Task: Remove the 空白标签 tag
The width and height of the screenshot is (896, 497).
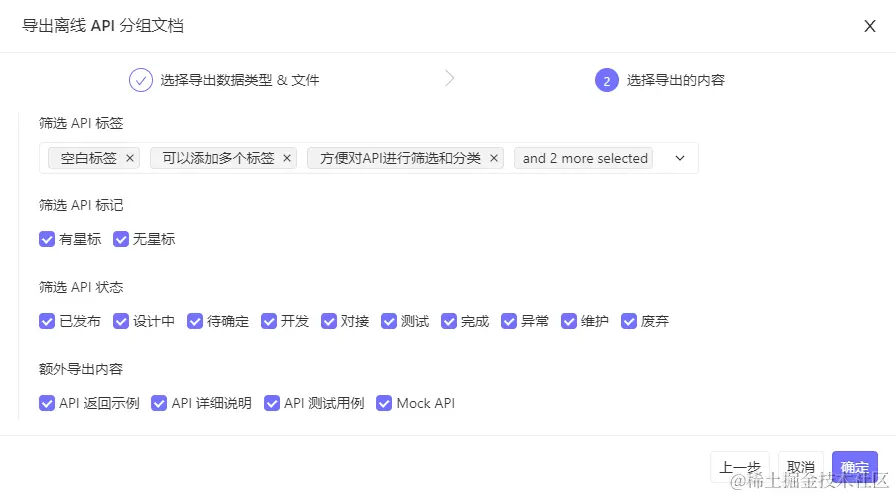Action: pos(130,158)
